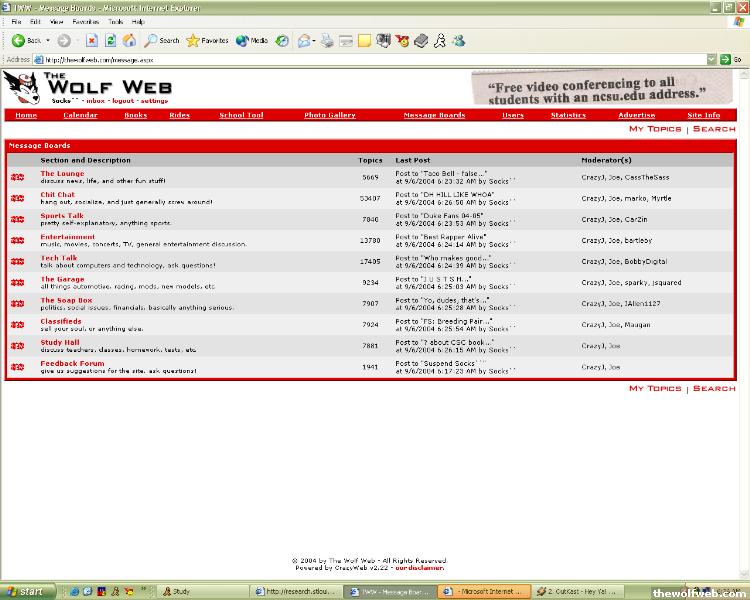Click the My Topics link at top right
Image resolution: width=750 pixels, height=600 pixels.
(655, 129)
